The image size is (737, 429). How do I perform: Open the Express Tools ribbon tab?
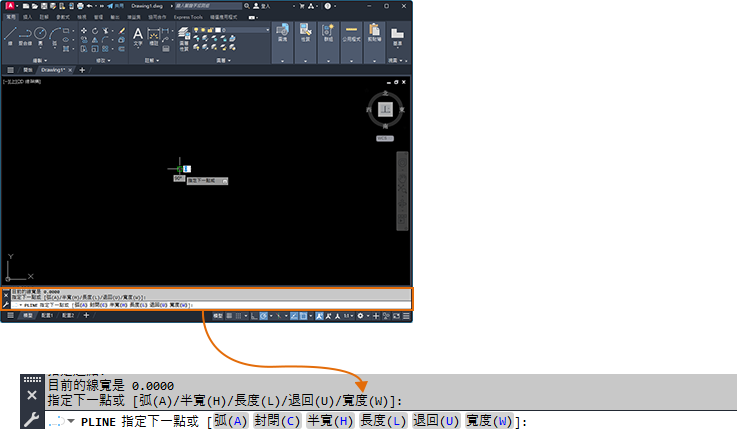click(x=188, y=17)
